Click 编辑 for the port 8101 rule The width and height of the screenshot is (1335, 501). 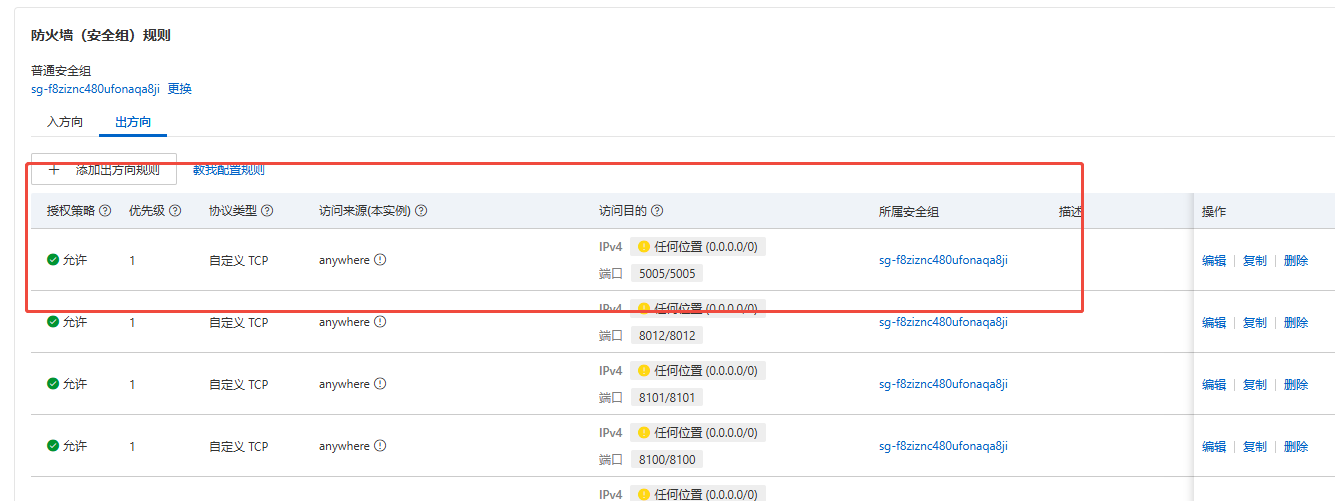click(x=1214, y=384)
